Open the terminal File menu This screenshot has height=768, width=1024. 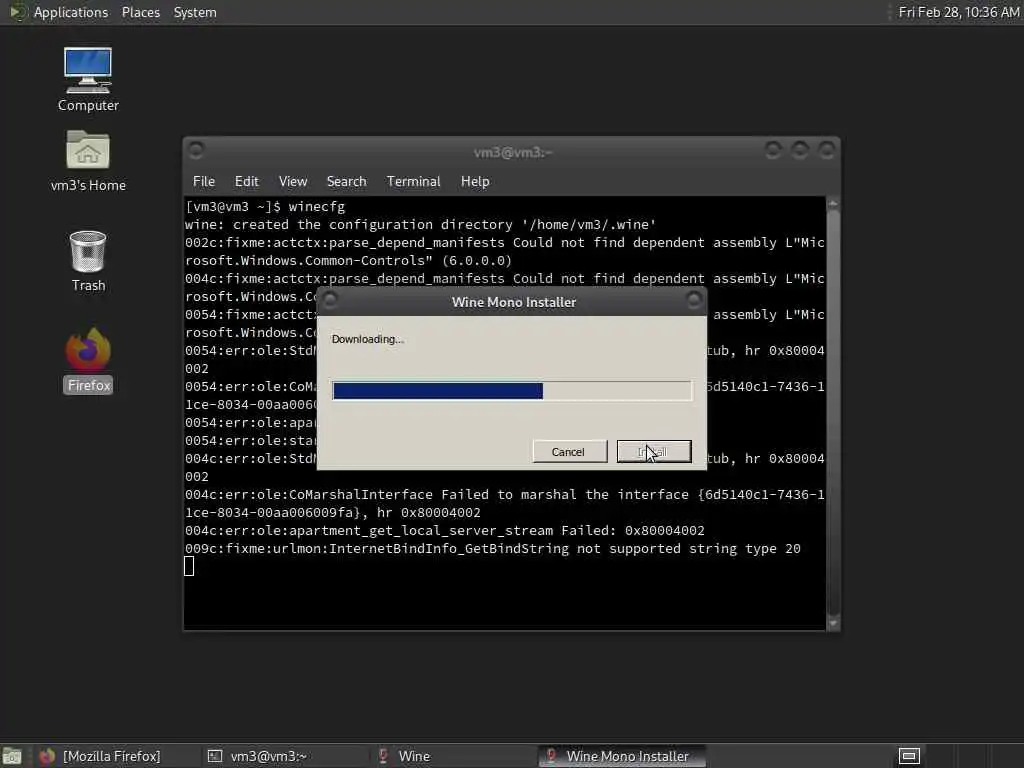tap(204, 182)
